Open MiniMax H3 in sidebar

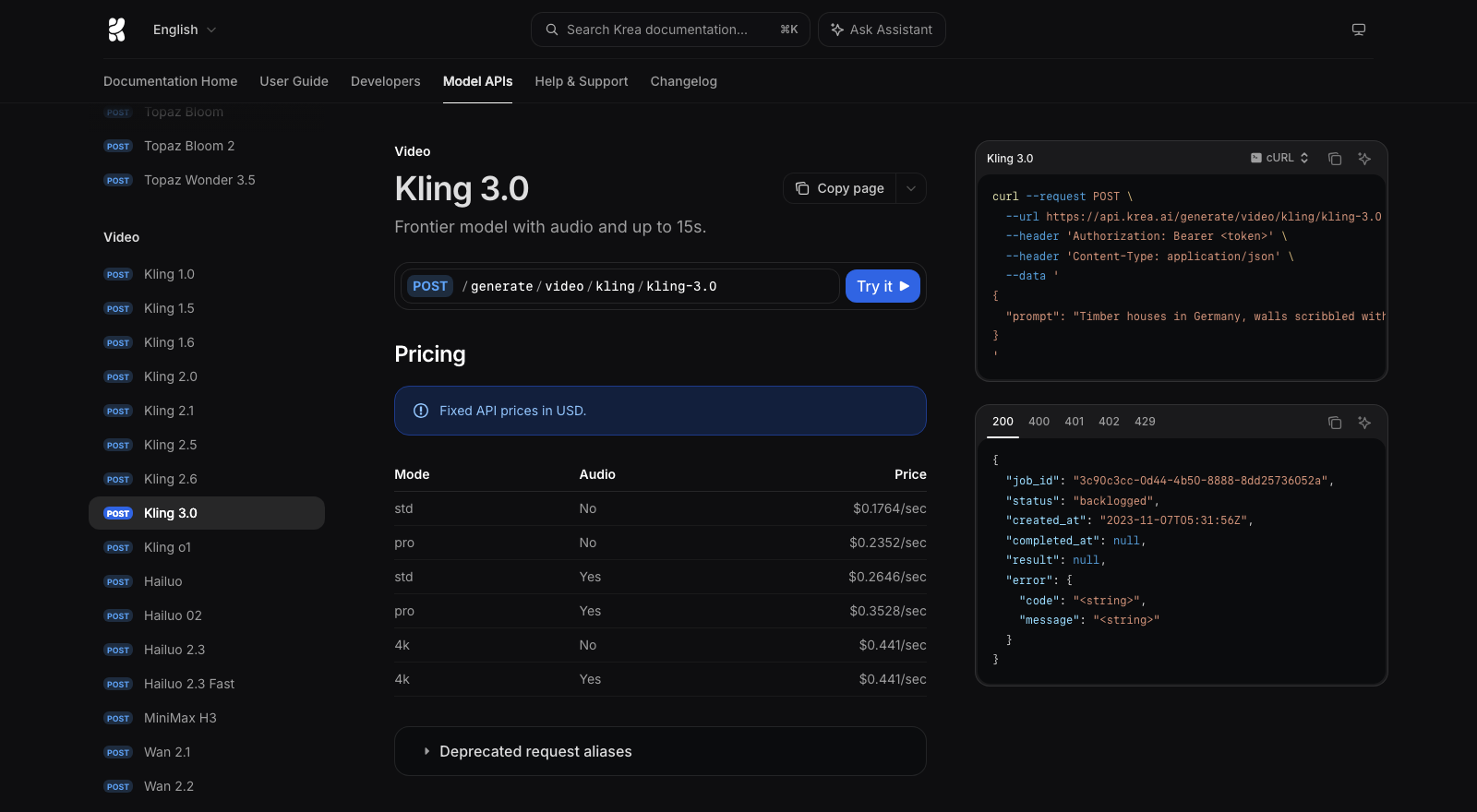pyautogui.click(x=207, y=718)
